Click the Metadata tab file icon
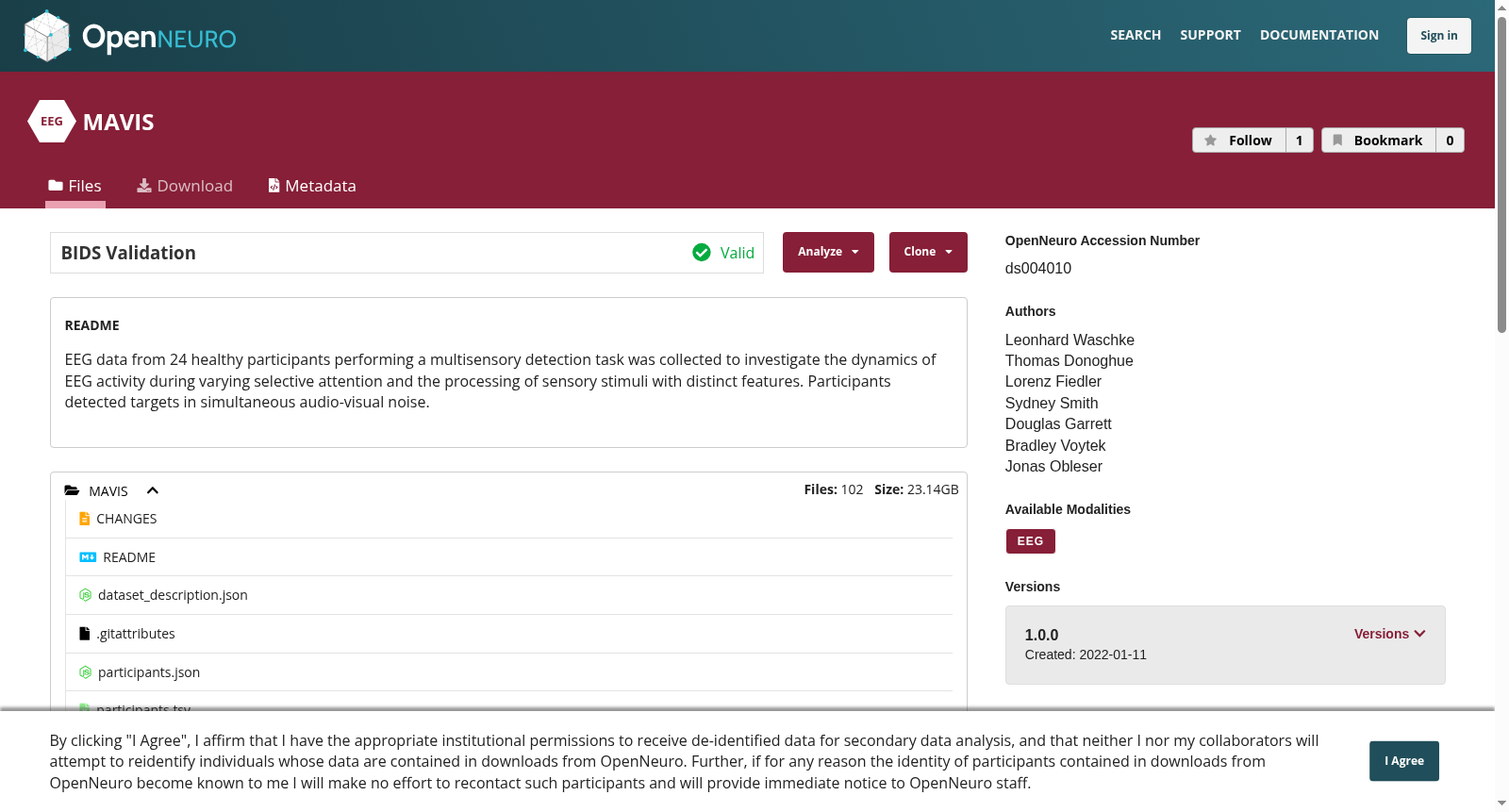 point(274,186)
